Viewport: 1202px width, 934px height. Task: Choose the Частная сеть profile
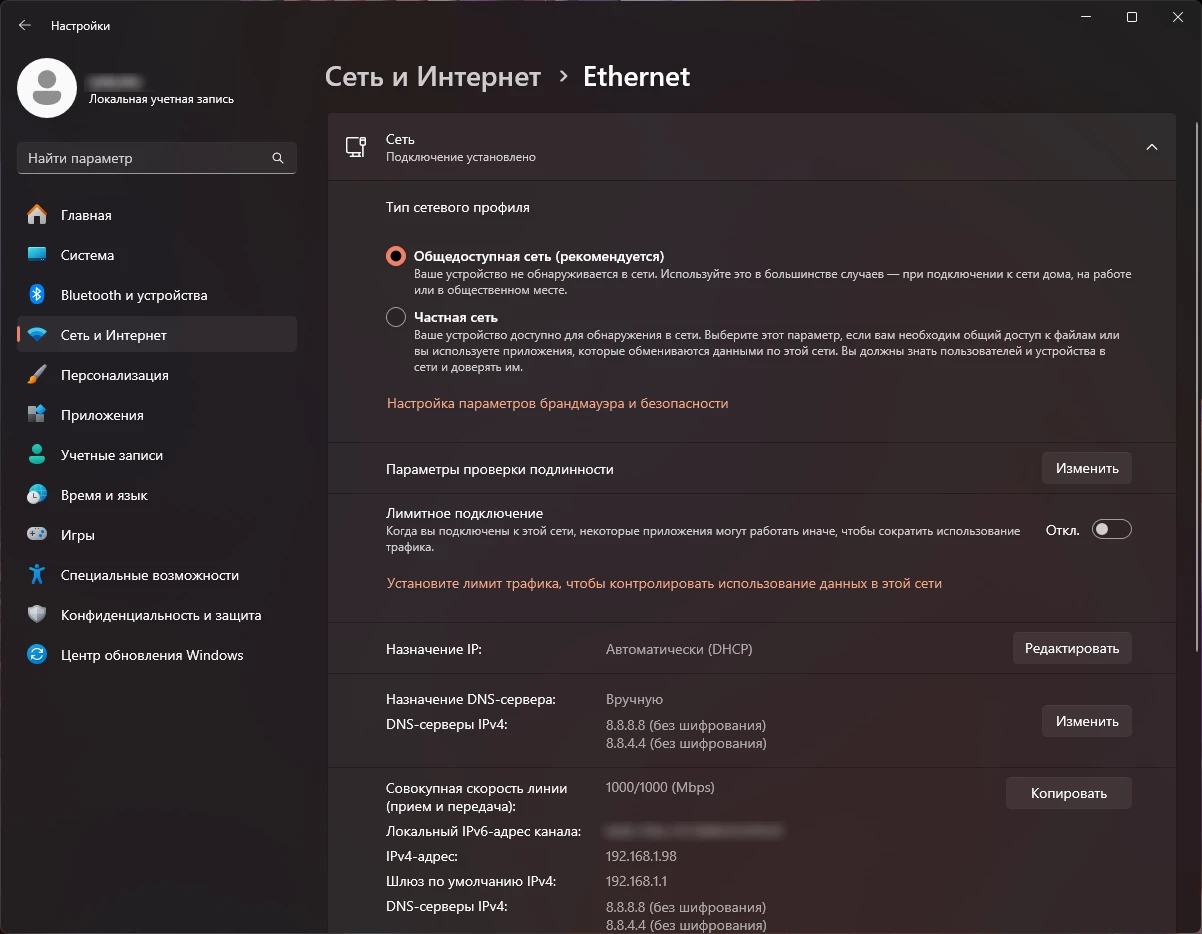pos(394,317)
